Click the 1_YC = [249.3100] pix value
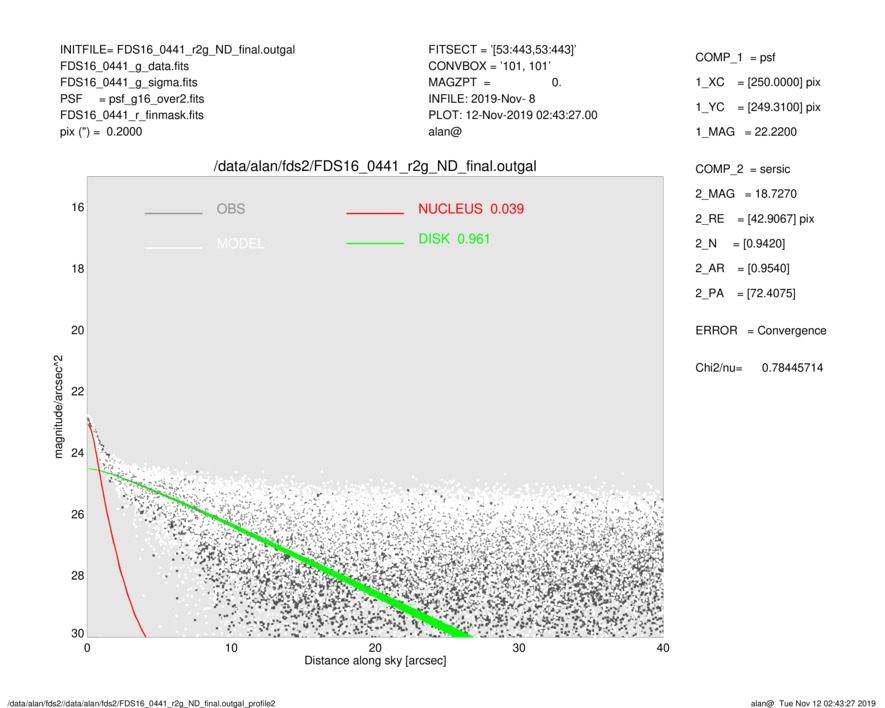 tap(758, 107)
